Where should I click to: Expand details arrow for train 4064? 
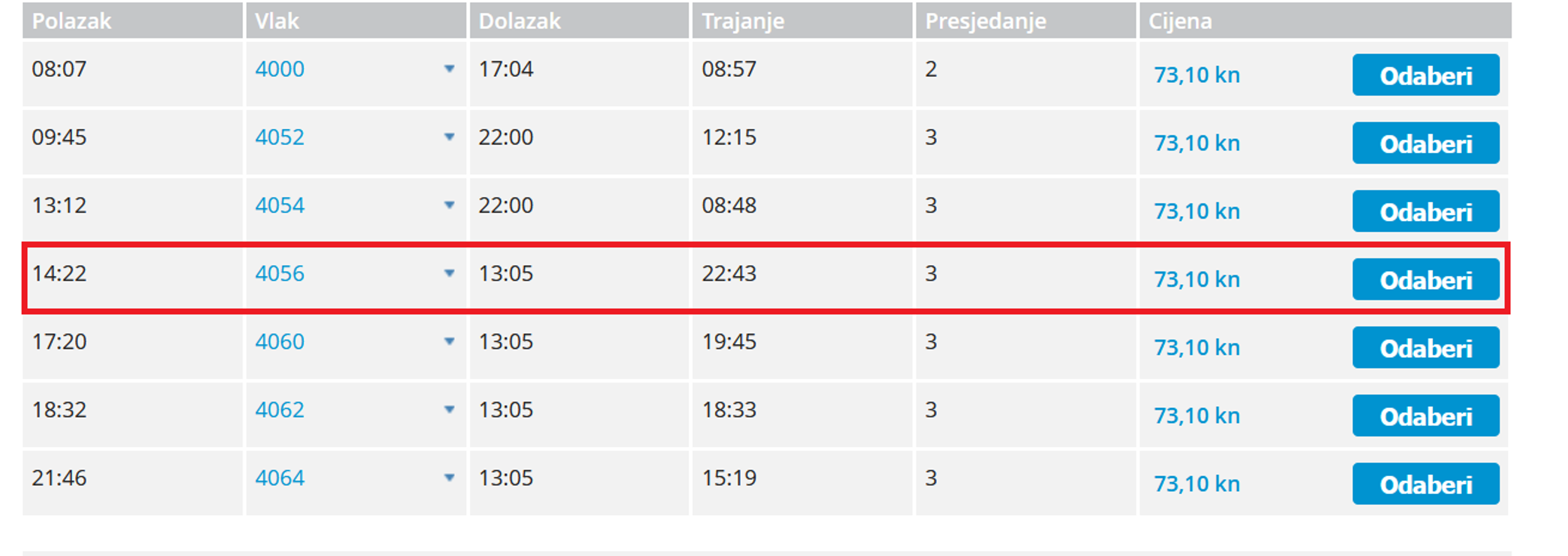point(449,478)
